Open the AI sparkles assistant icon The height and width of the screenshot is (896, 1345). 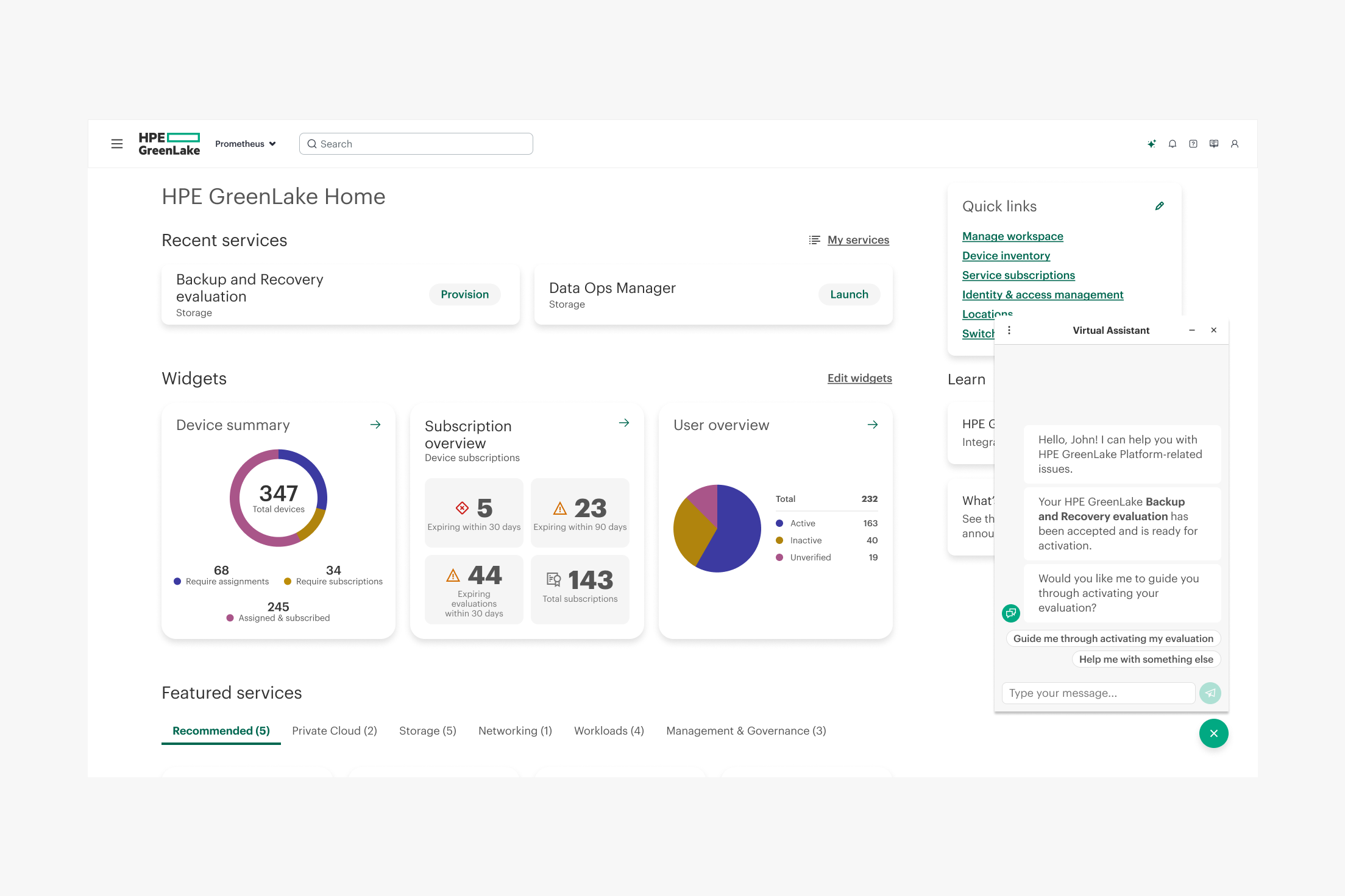click(1152, 144)
